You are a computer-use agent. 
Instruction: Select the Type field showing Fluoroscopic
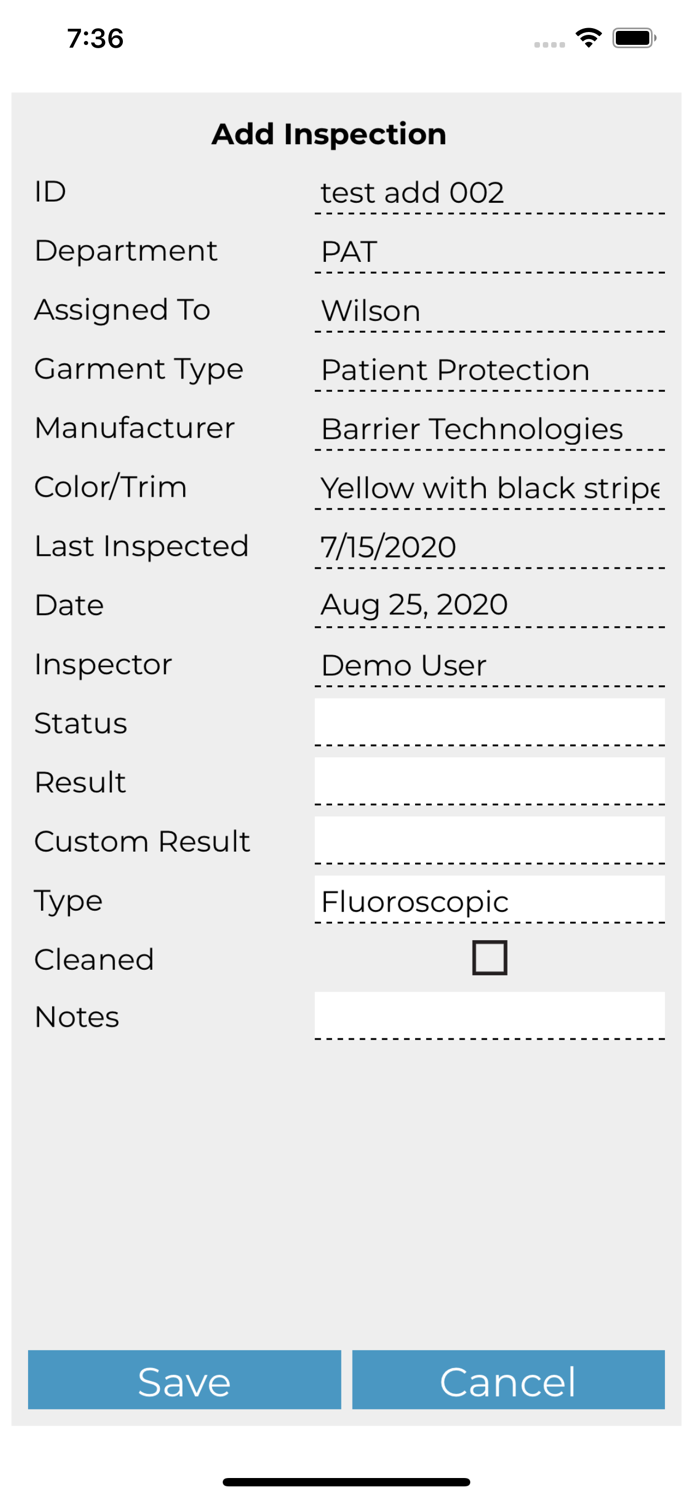489,900
